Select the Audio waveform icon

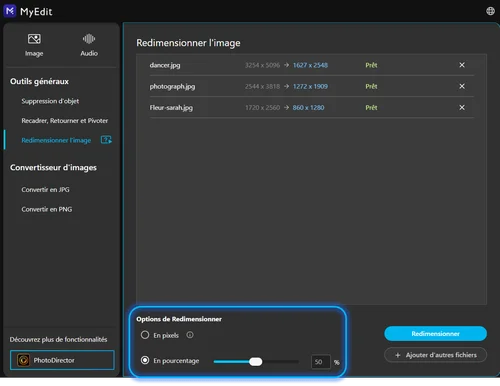point(89,39)
